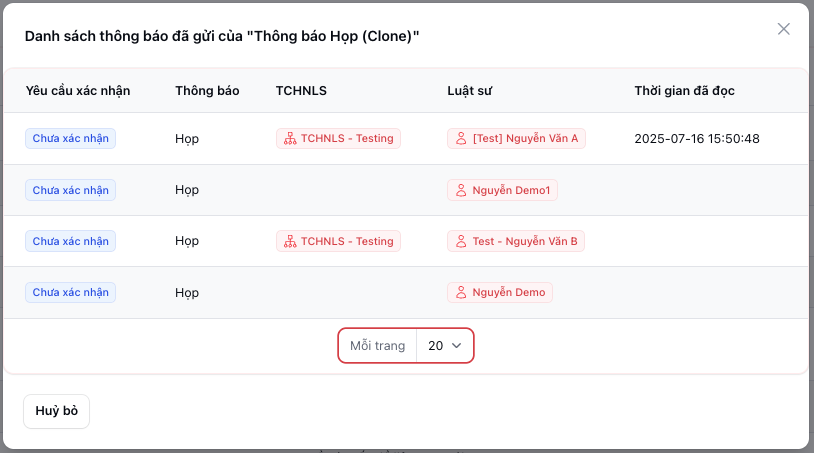Image resolution: width=814 pixels, height=453 pixels.
Task: Click person icon beside [Test] Nguyễn Văn A
Action: (461, 139)
